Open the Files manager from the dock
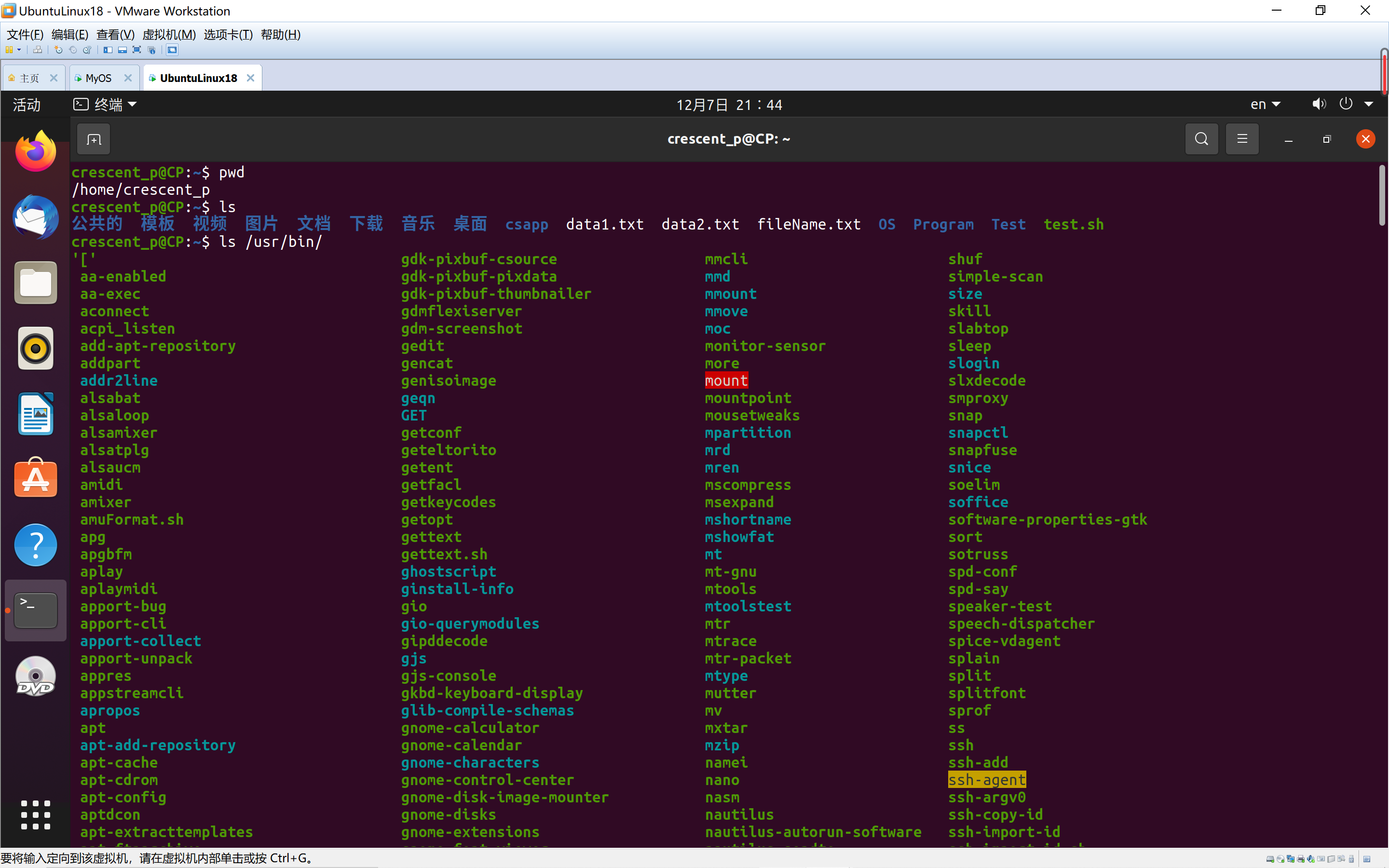 (36, 283)
